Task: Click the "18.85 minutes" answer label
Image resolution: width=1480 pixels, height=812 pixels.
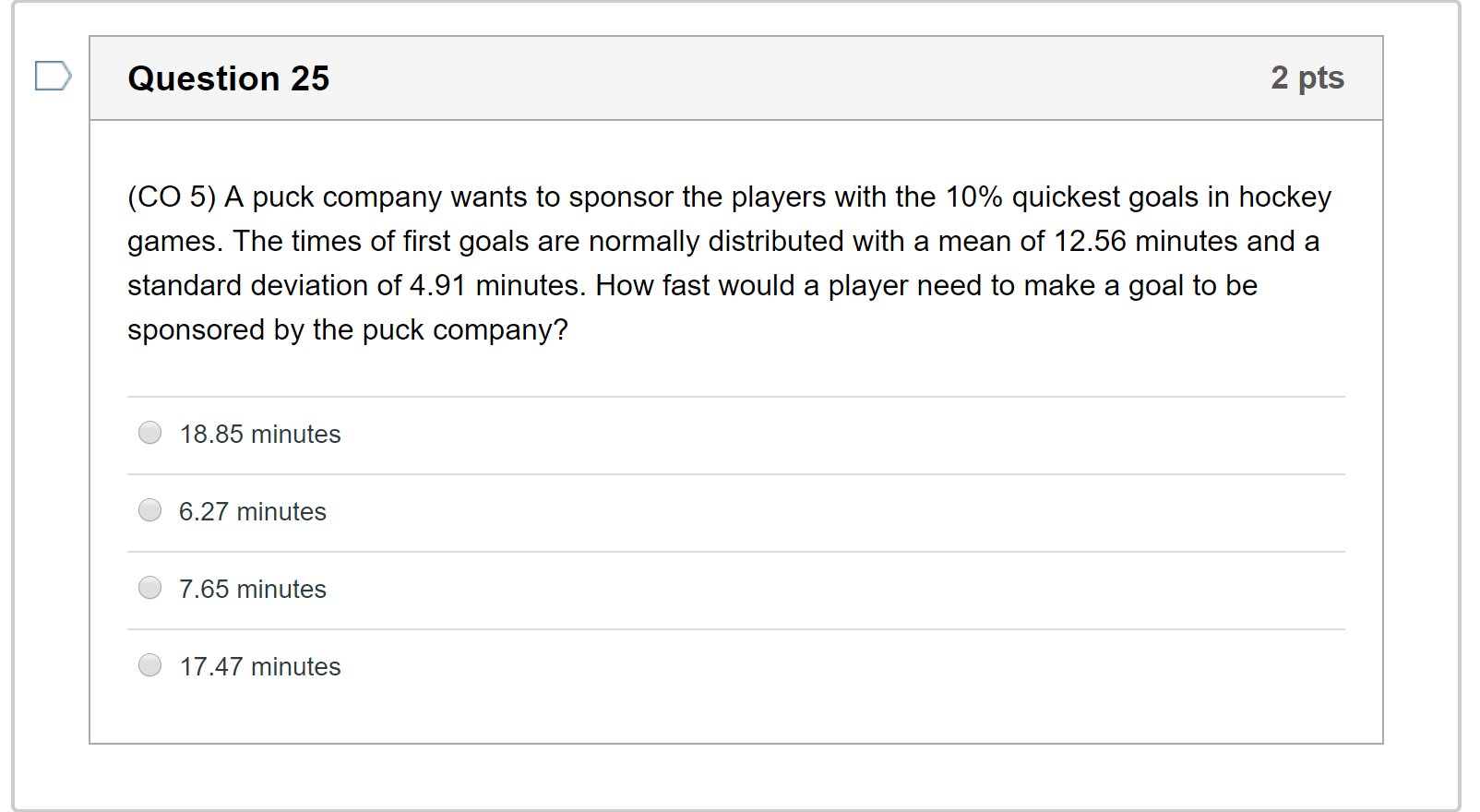Action: pyautogui.click(x=260, y=434)
